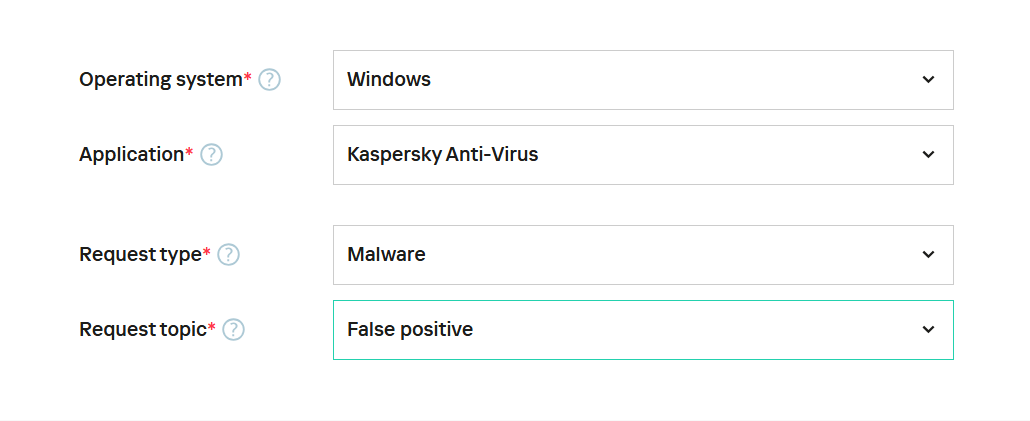Viewport: 1030px width, 421px height.
Task: Click the red asterisk after Application
Action: [x=189, y=153]
